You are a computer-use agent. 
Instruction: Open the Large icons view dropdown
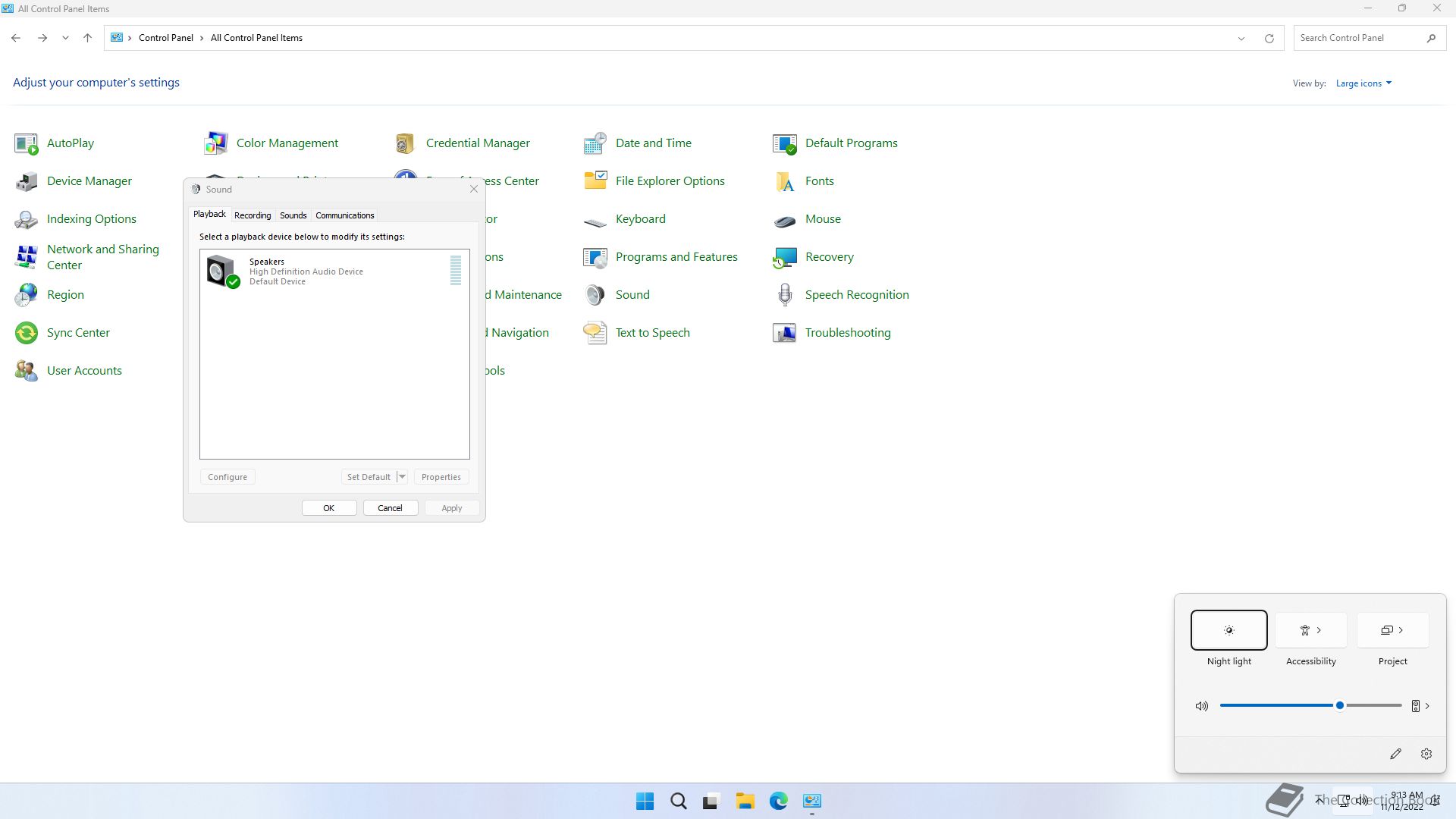(x=1363, y=83)
